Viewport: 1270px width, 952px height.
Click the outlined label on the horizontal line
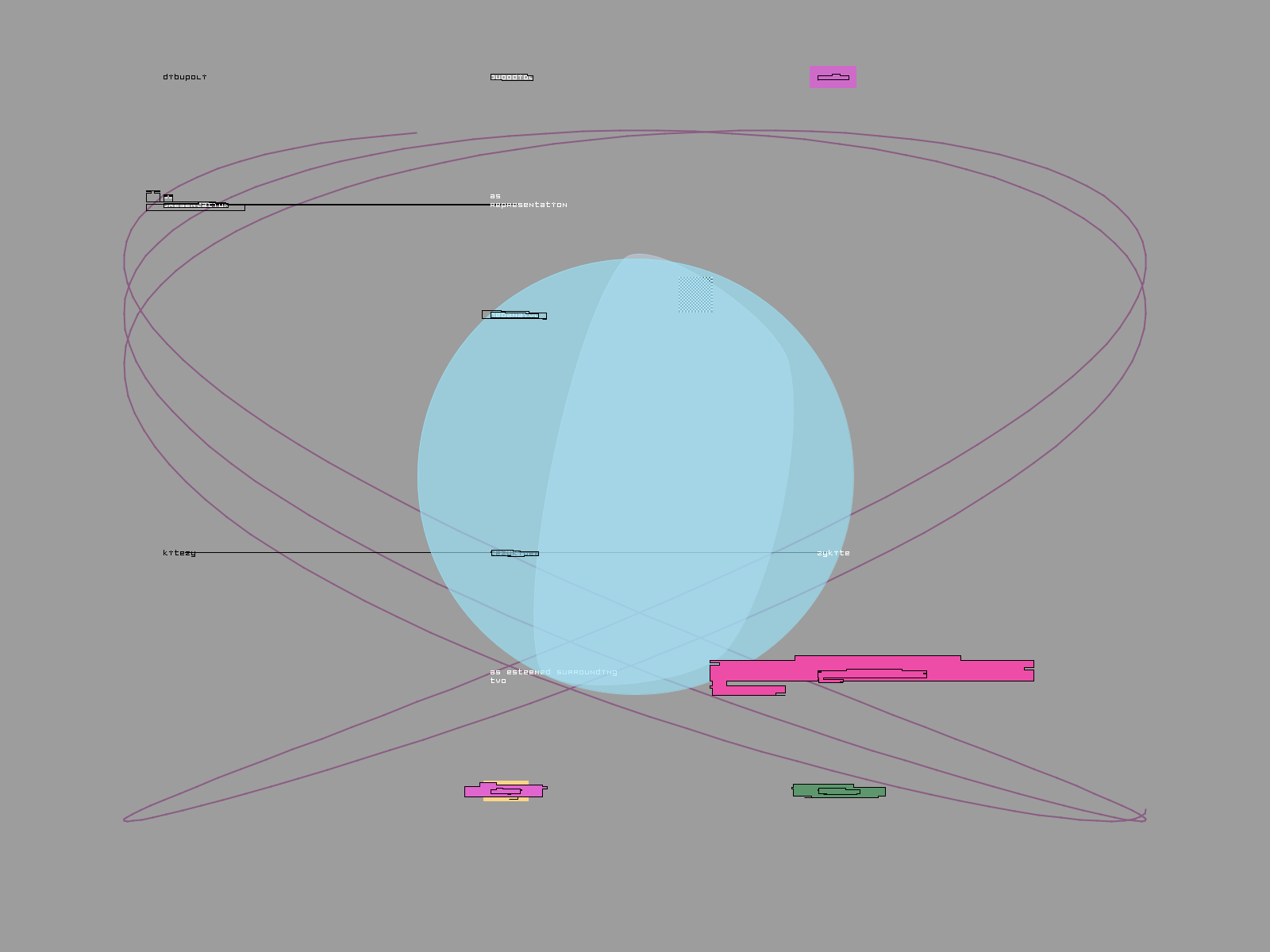pos(514,553)
